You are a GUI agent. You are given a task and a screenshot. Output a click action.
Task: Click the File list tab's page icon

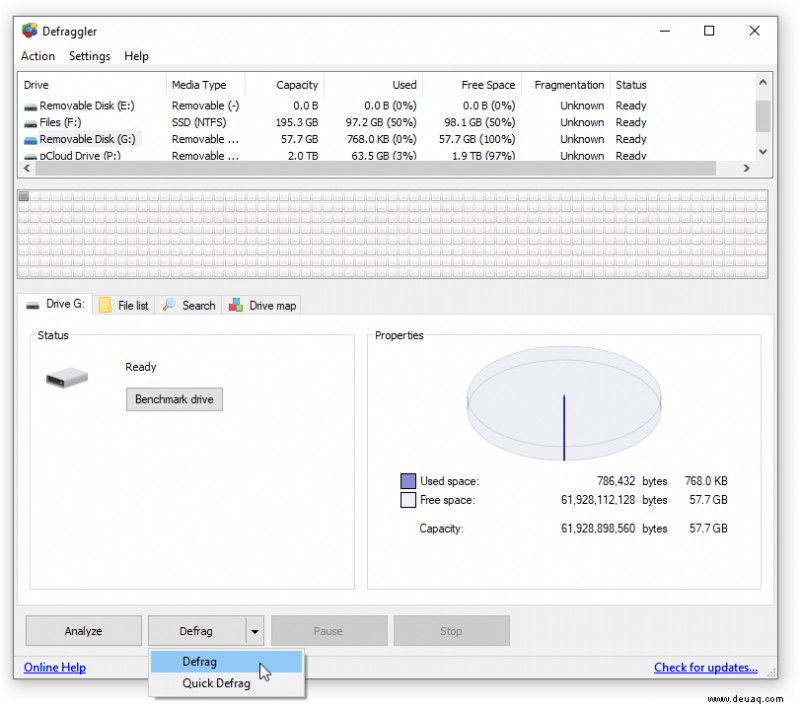tap(105, 305)
